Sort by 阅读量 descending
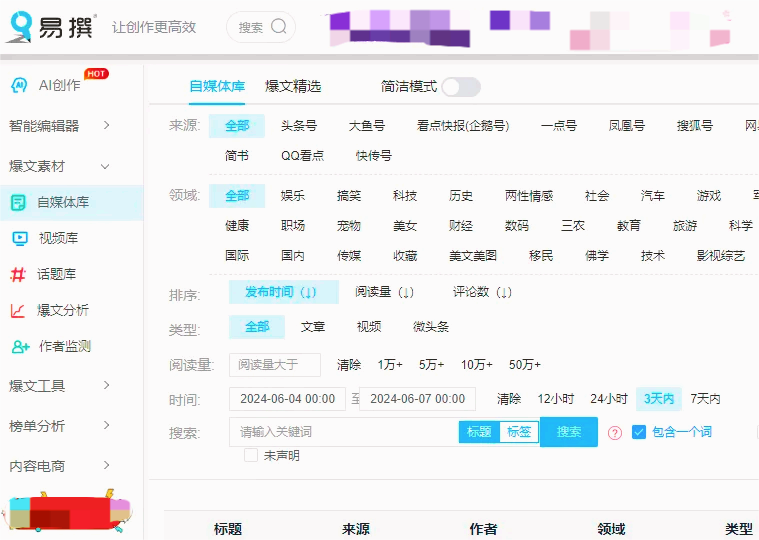Viewport: 759px width, 540px height. (x=384, y=292)
